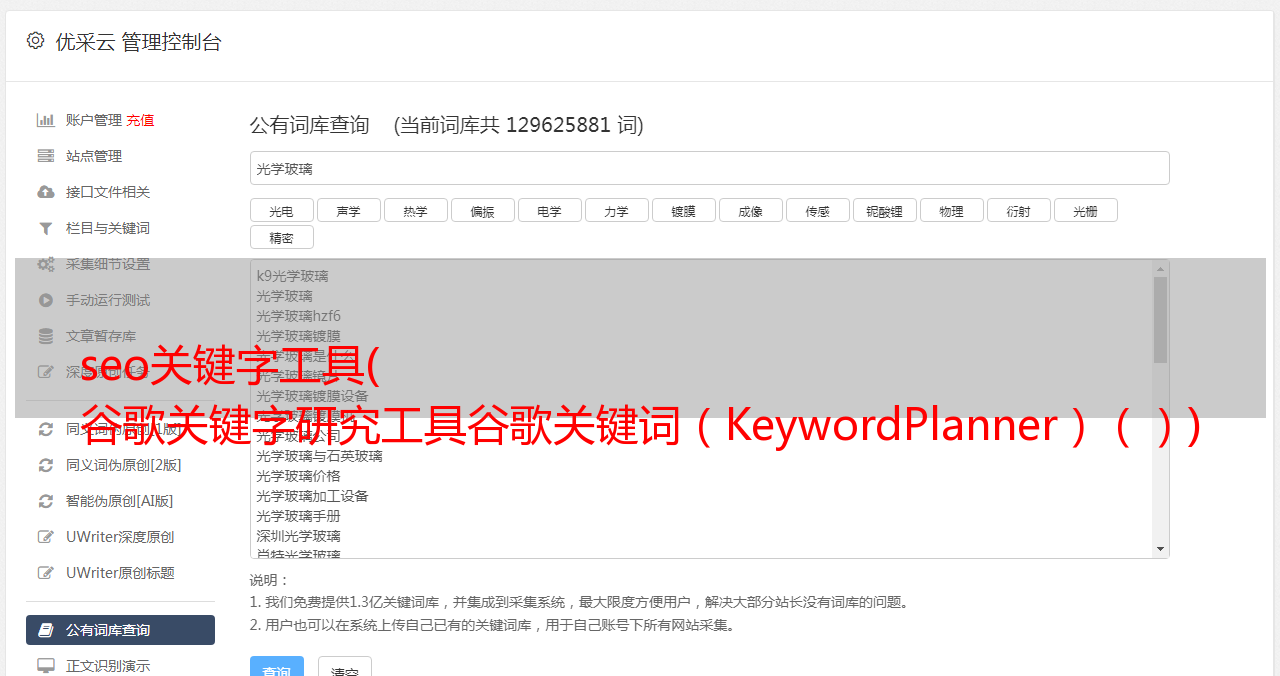1280x676 pixels.
Task: Open the UWriter原创标题 menu item
Action: coord(120,573)
